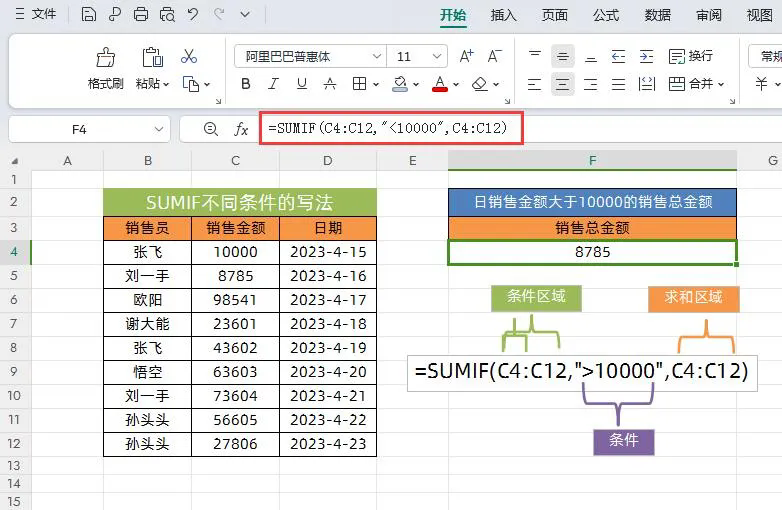Click the increase font size A+ icon

point(466,56)
